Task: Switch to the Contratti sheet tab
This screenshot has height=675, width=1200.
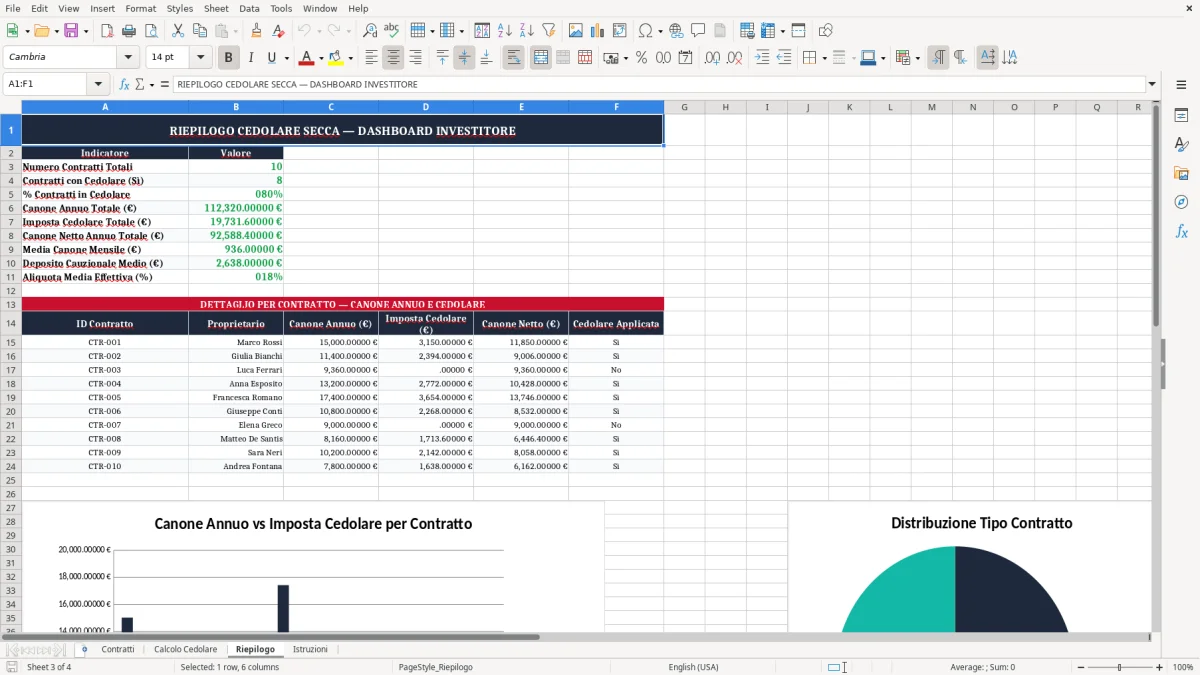Action: [x=118, y=650]
